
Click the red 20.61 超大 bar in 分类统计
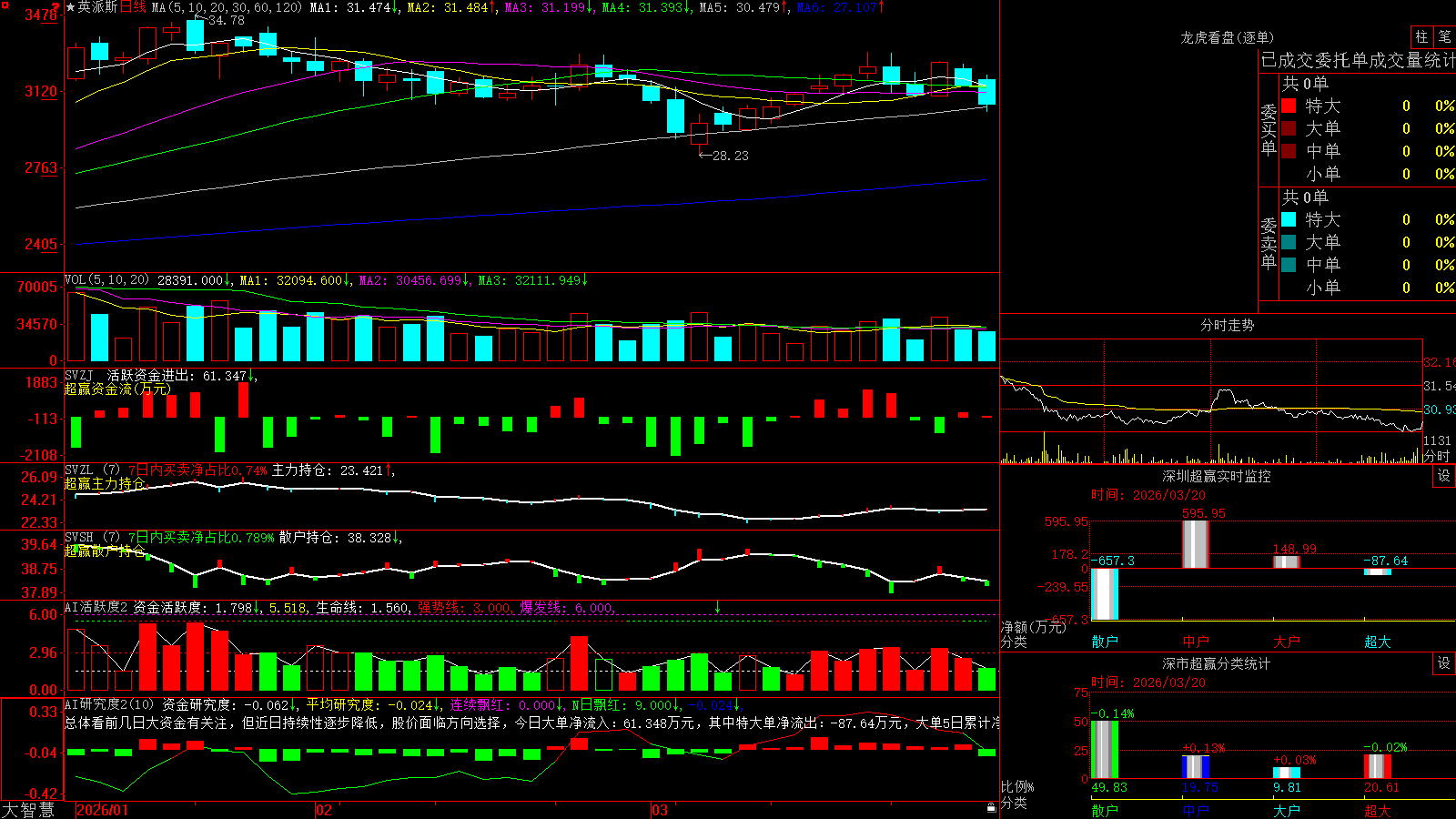[1378, 766]
